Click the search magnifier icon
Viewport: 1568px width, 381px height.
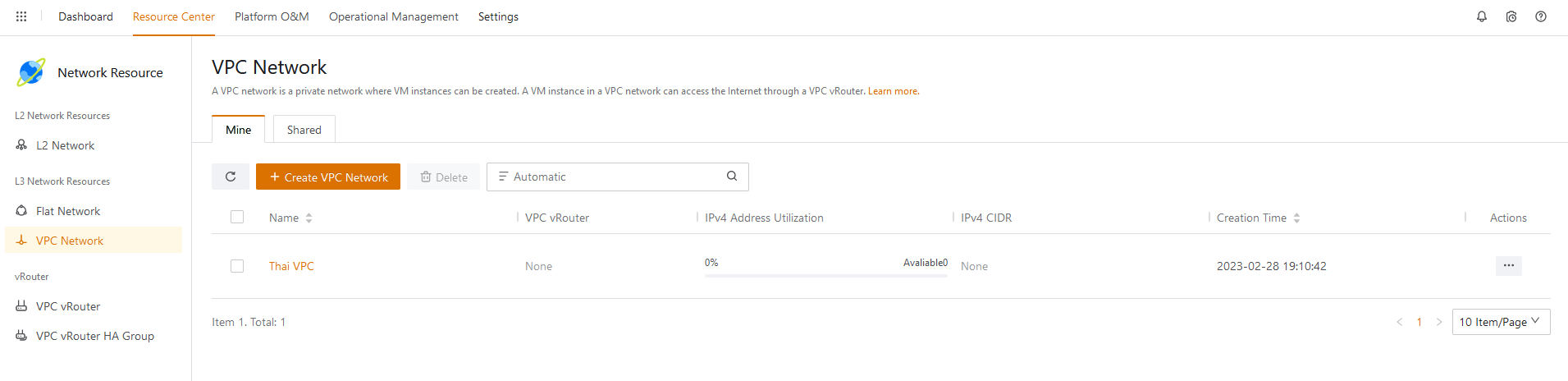point(731,177)
